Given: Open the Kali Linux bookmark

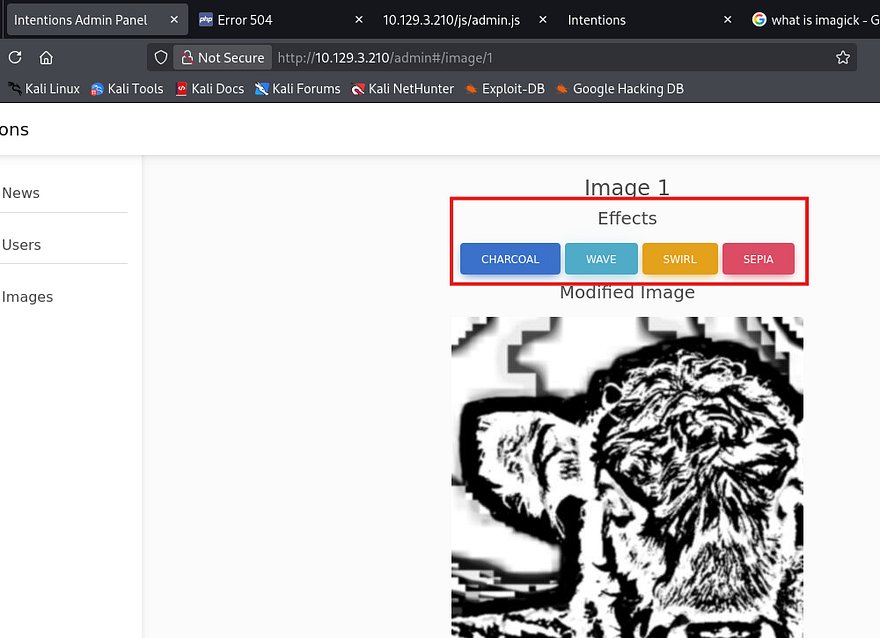Looking at the screenshot, I should coord(44,89).
